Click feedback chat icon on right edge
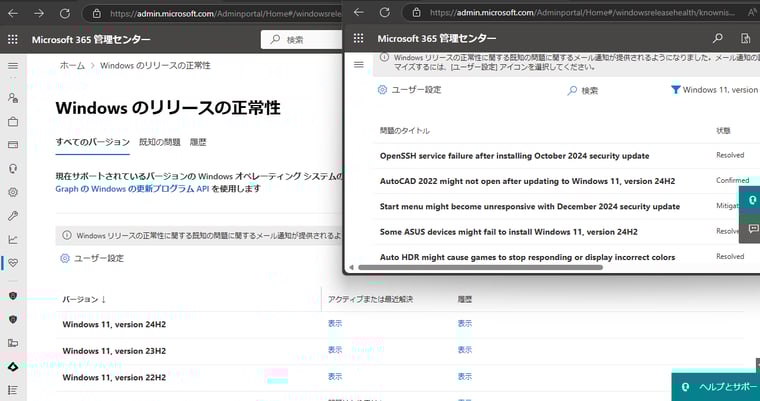Screen dimensions: 760x401 (x=751, y=228)
